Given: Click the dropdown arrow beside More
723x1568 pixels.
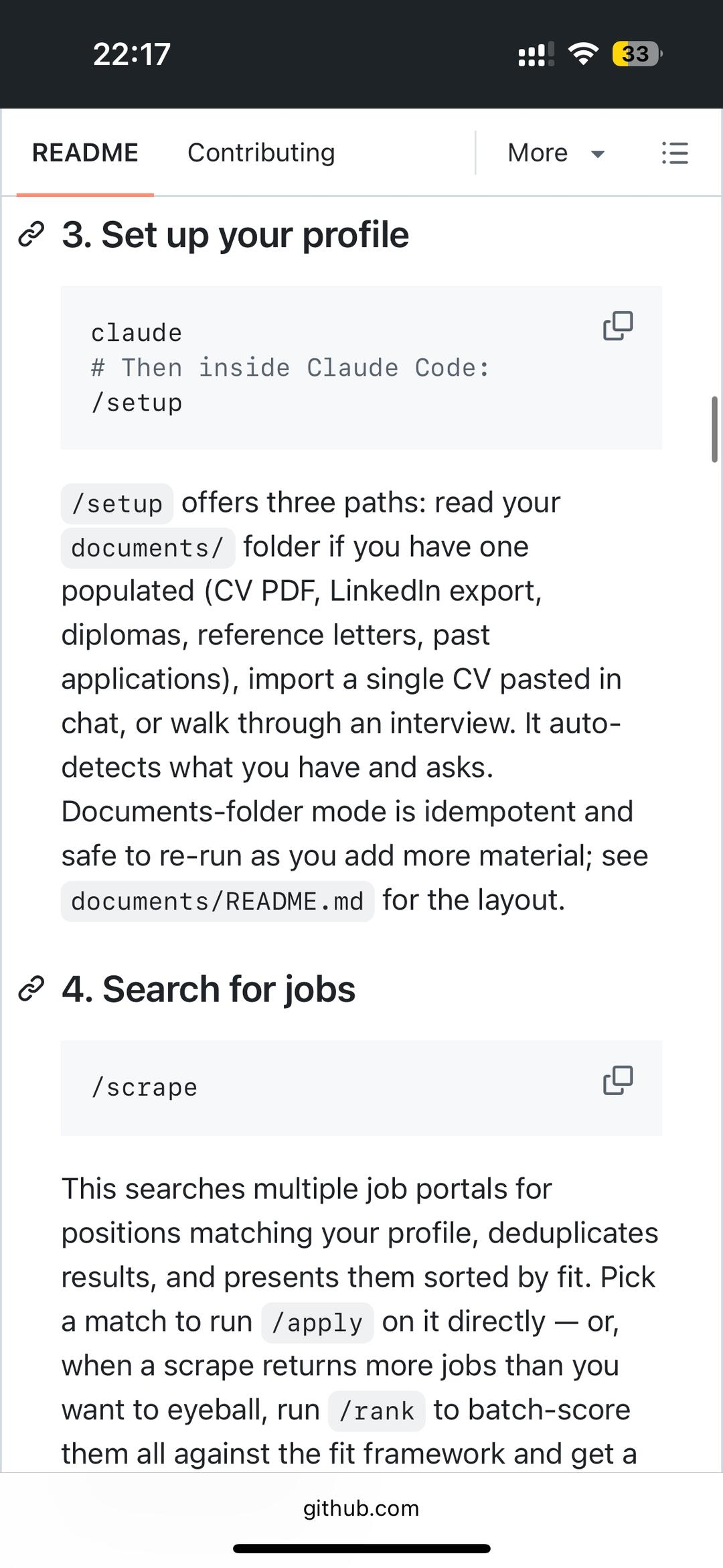Looking at the screenshot, I should point(598,154).
